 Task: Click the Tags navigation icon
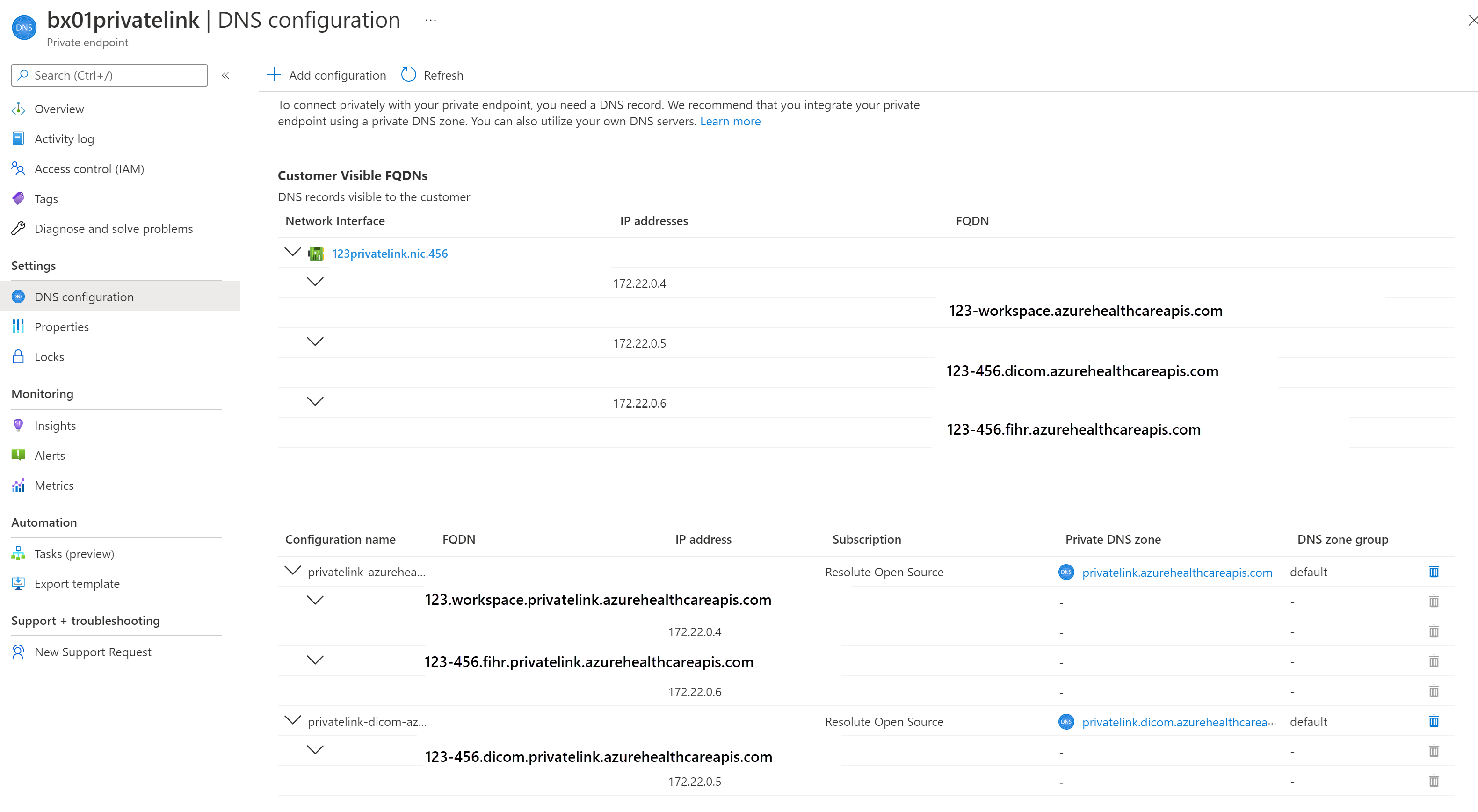pos(19,198)
